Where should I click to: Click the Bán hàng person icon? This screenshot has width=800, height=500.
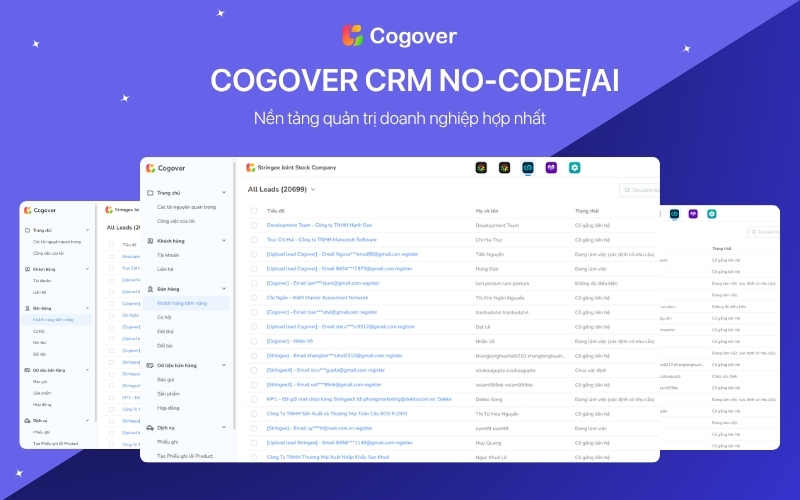pos(150,288)
